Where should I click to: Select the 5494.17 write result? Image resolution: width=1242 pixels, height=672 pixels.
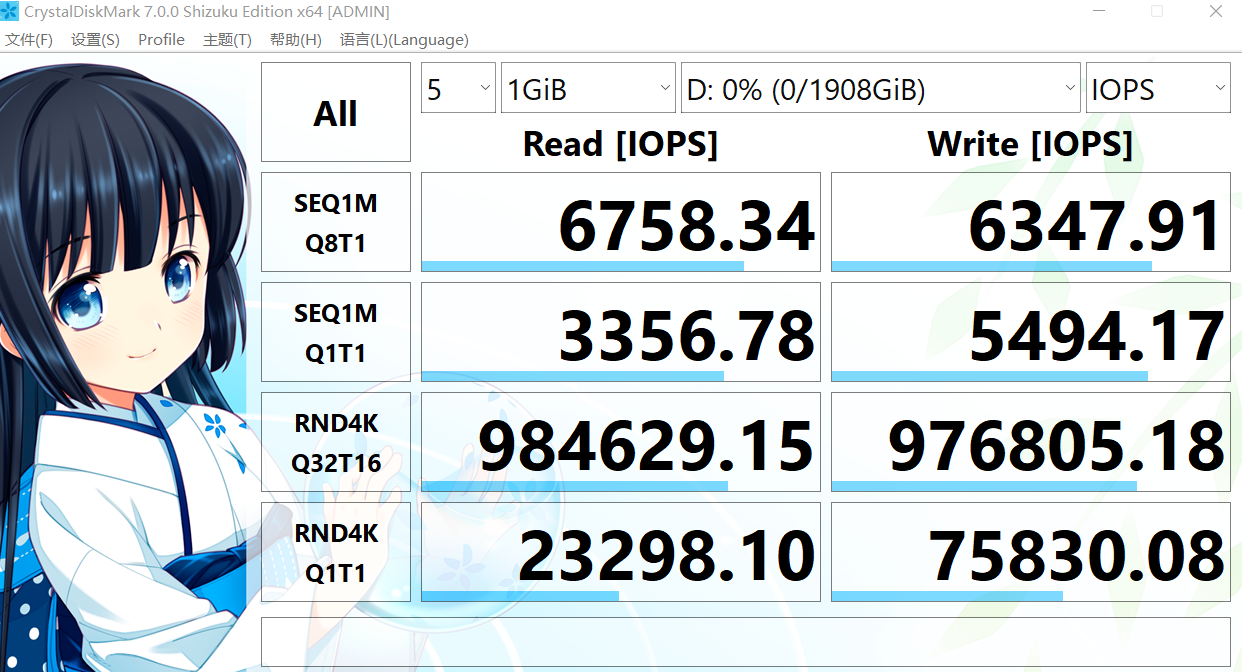pos(1031,332)
